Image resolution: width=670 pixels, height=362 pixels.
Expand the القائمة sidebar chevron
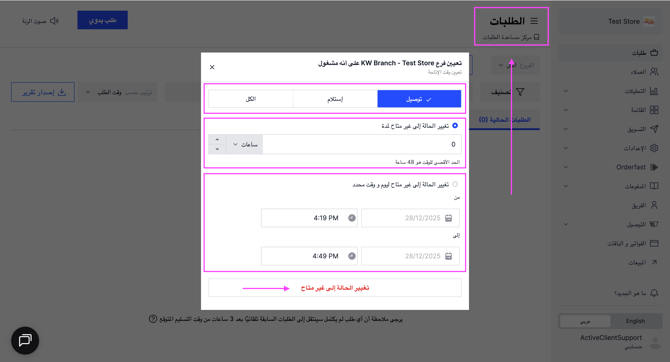(566, 110)
